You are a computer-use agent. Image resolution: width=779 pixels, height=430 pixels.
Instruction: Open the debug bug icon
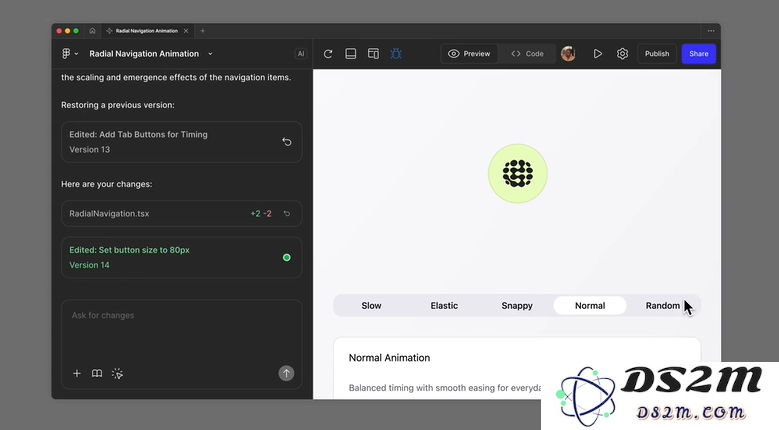click(x=396, y=54)
